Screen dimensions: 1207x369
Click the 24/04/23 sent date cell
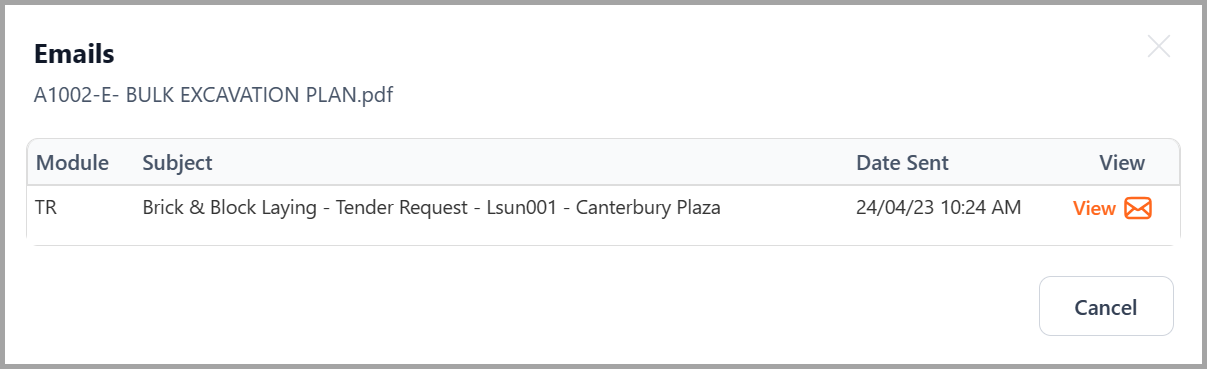coord(939,208)
